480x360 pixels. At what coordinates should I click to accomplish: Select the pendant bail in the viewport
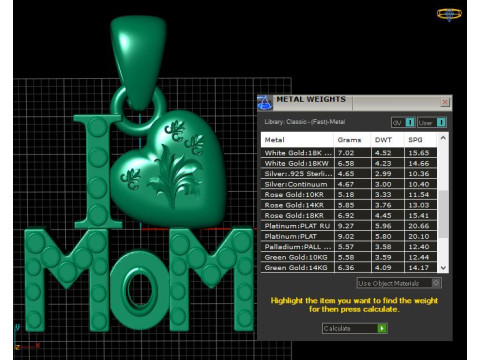pyautogui.click(x=138, y=62)
